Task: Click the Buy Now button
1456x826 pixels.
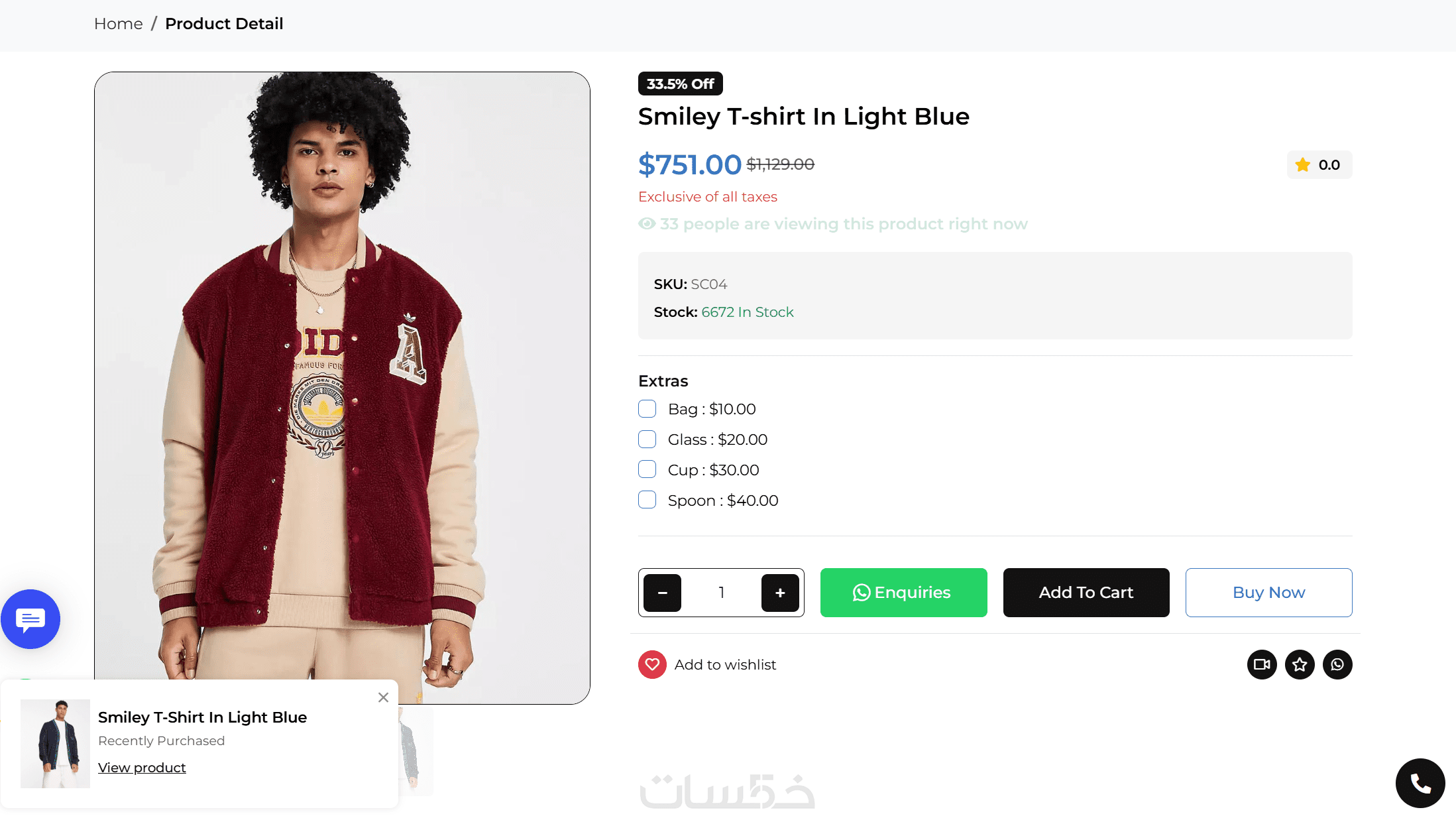Action: pos(1268,593)
